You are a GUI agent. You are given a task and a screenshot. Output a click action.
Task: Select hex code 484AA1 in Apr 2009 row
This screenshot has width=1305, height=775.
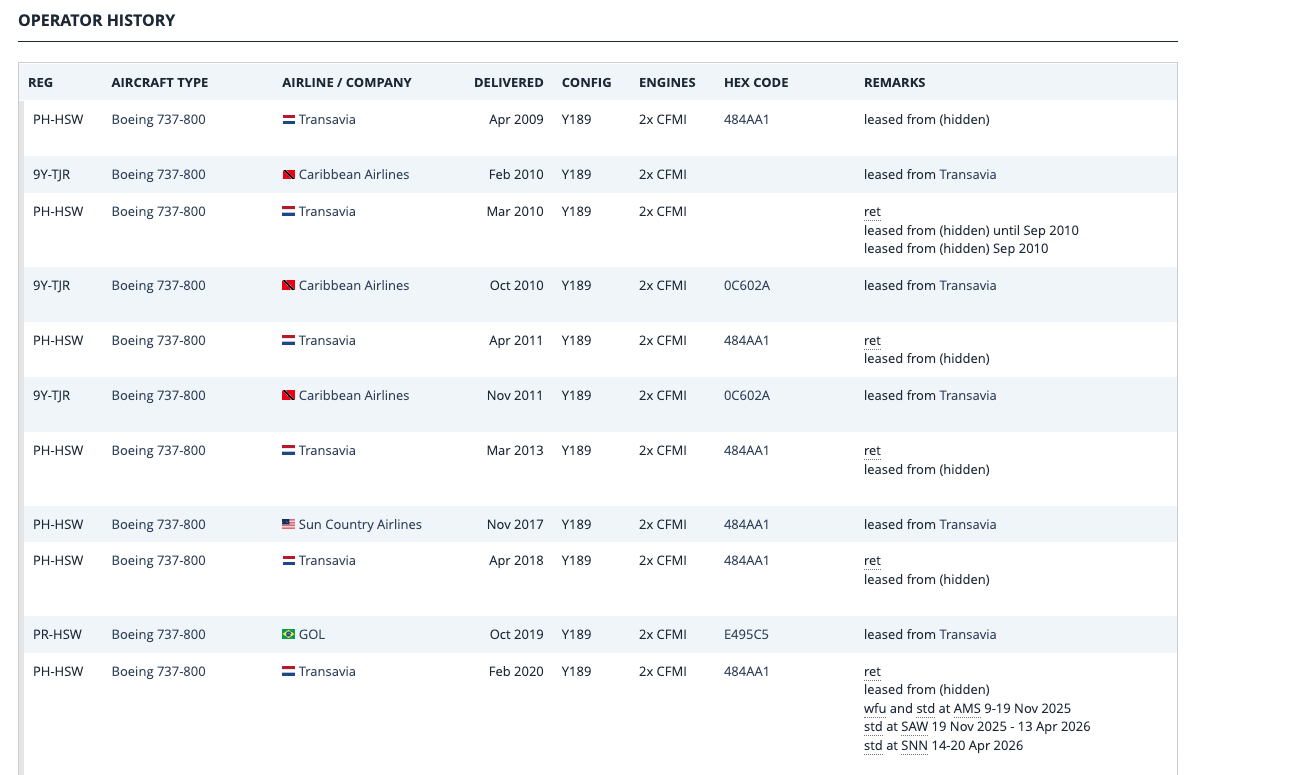(747, 120)
